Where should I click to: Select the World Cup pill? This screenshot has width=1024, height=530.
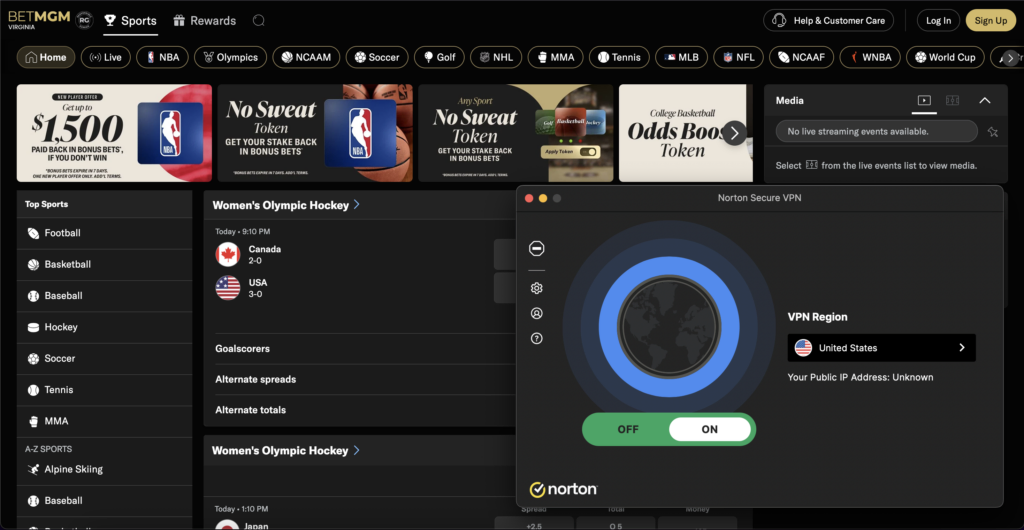(x=945, y=57)
